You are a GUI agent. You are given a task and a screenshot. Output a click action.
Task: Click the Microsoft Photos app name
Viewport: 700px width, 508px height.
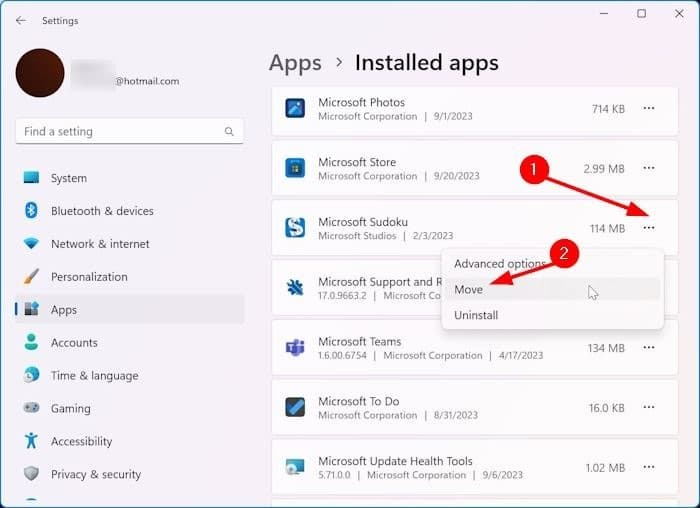(362, 102)
